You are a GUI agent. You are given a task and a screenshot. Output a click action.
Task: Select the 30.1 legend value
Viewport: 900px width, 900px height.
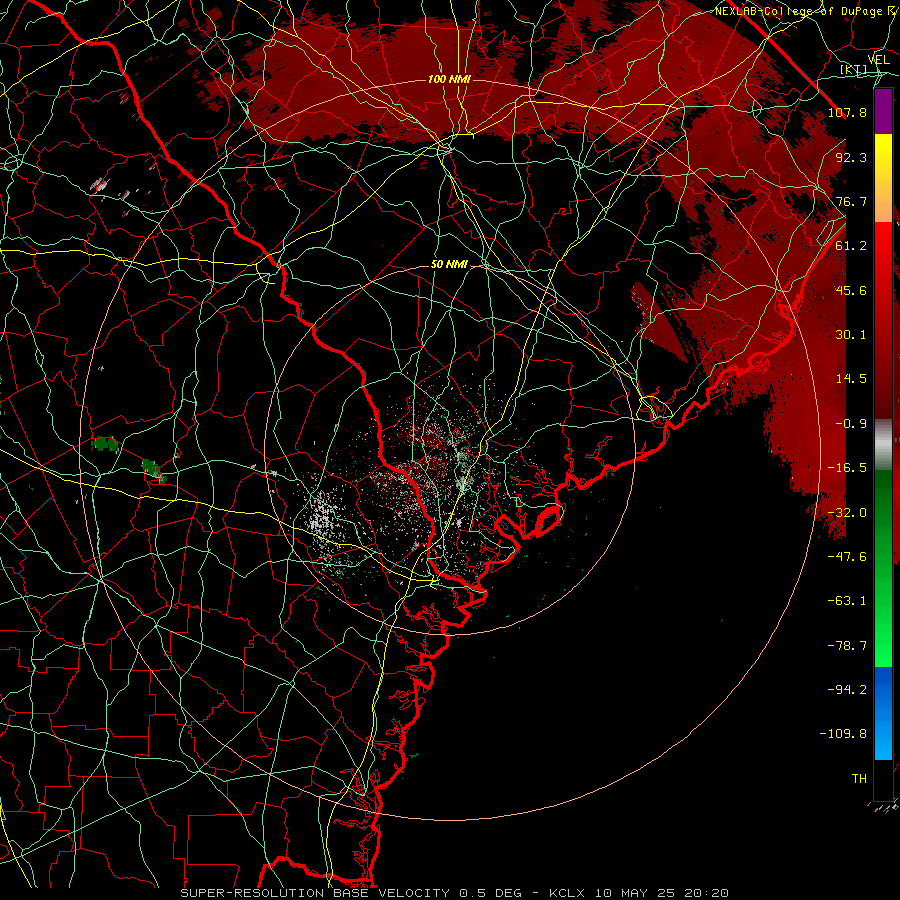(x=851, y=335)
